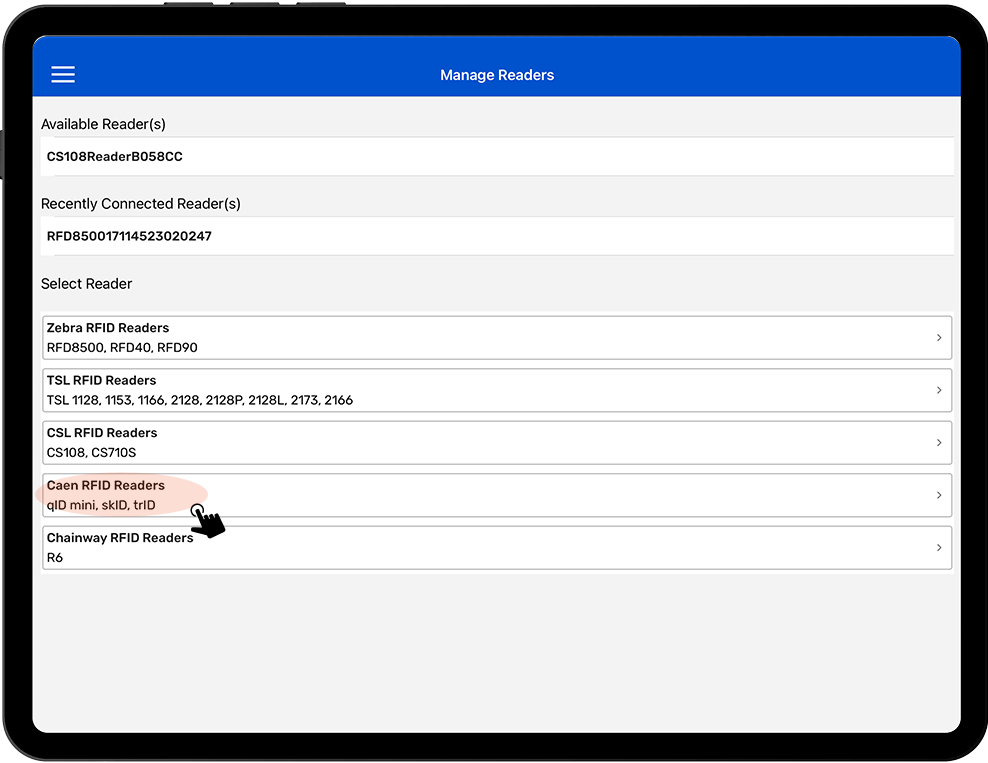Expand CSL RFID Readers using its chevron
This screenshot has height=763, width=988.
[938, 443]
